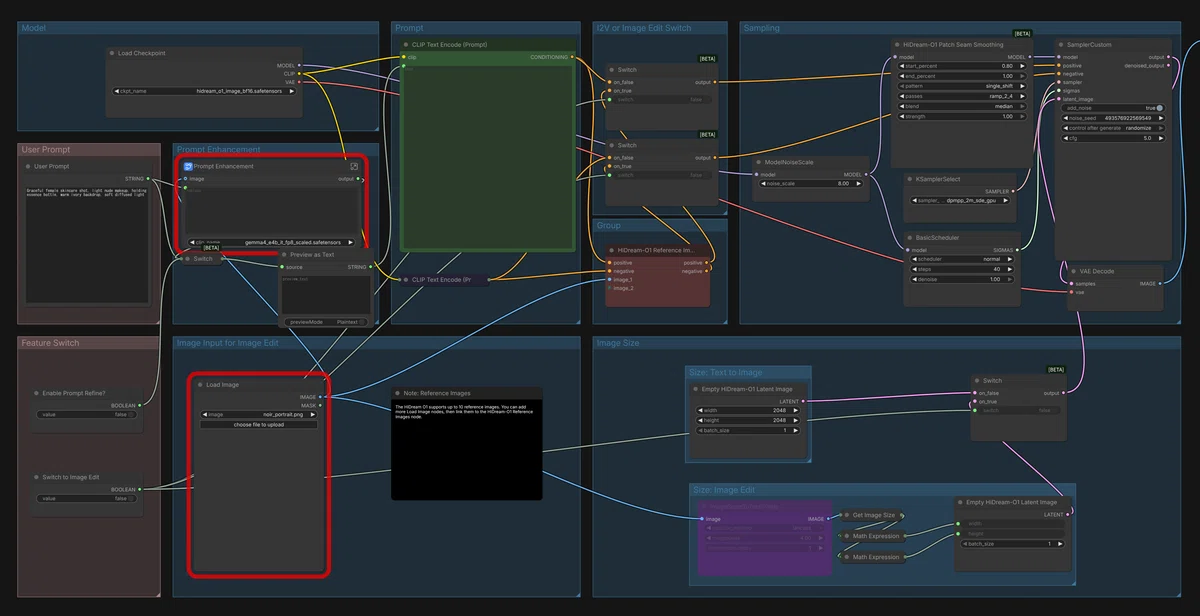The image size is (1200, 616).
Task: Open the blend dropdown set to median
Action: click(x=961, y=106)
